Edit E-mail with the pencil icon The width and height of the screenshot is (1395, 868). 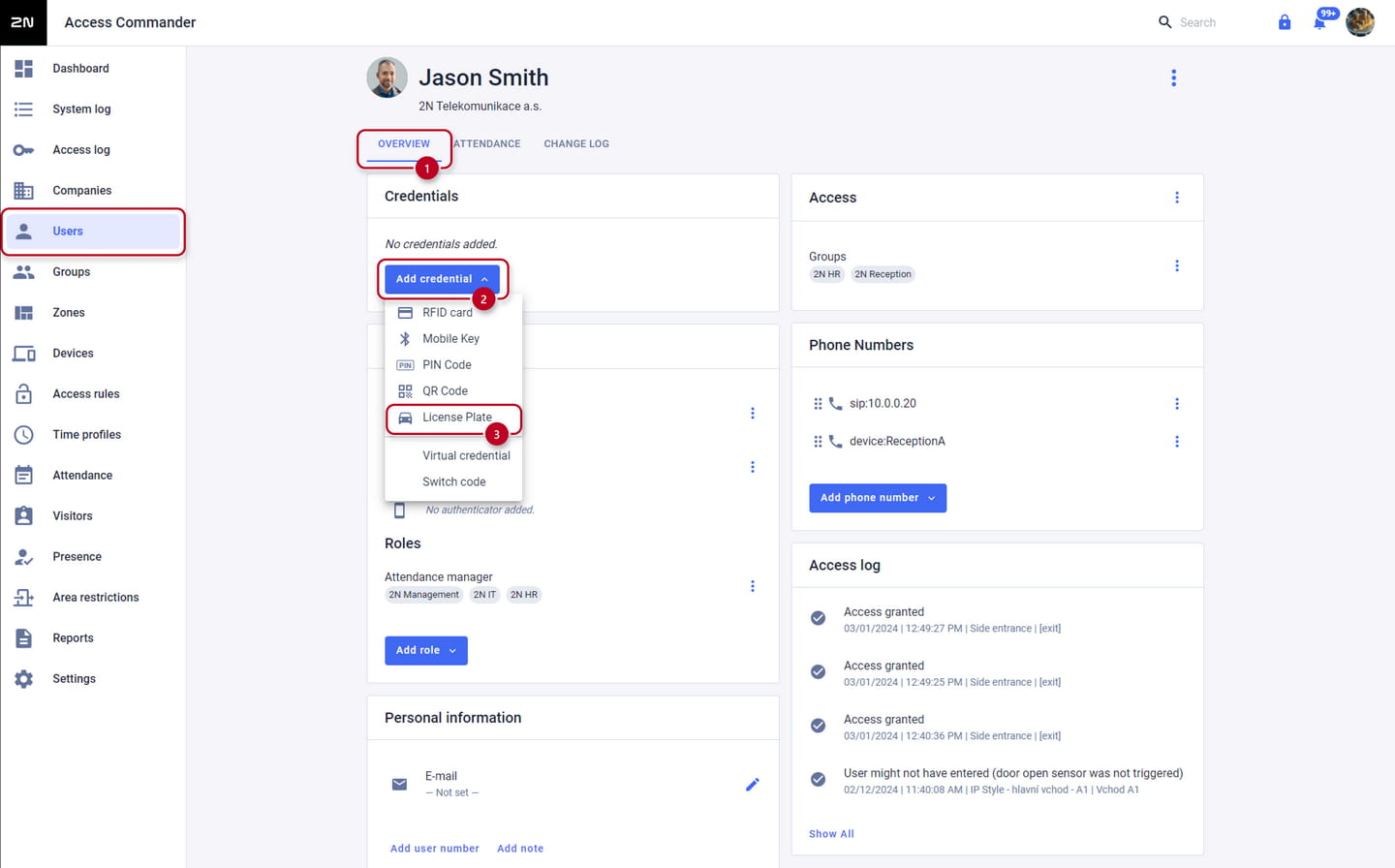tap(753, 785)
